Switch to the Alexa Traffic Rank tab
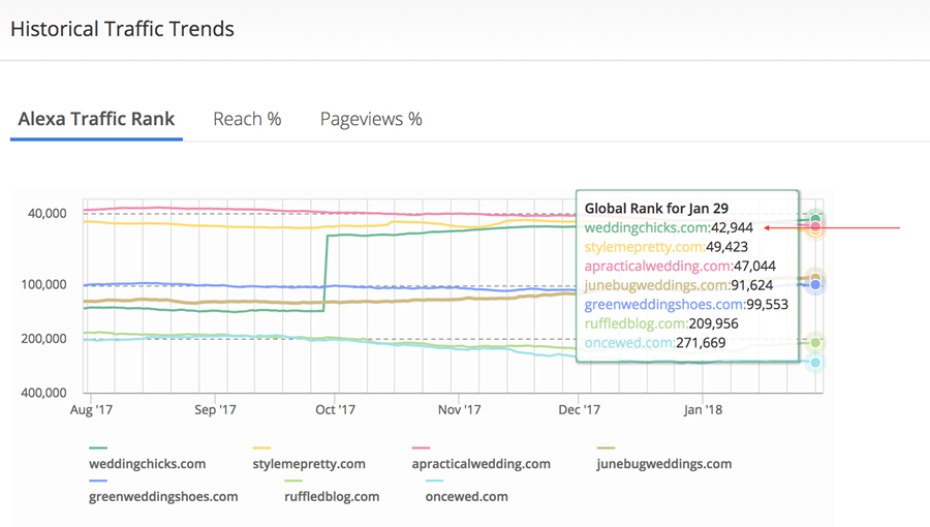The height and width of the screenshot is (527, 930). (96, 119)
